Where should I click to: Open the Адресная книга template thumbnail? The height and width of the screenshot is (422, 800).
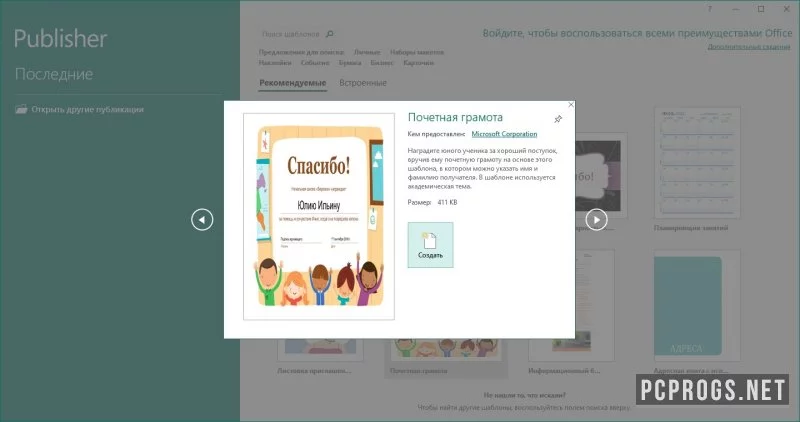click(697, 305)
